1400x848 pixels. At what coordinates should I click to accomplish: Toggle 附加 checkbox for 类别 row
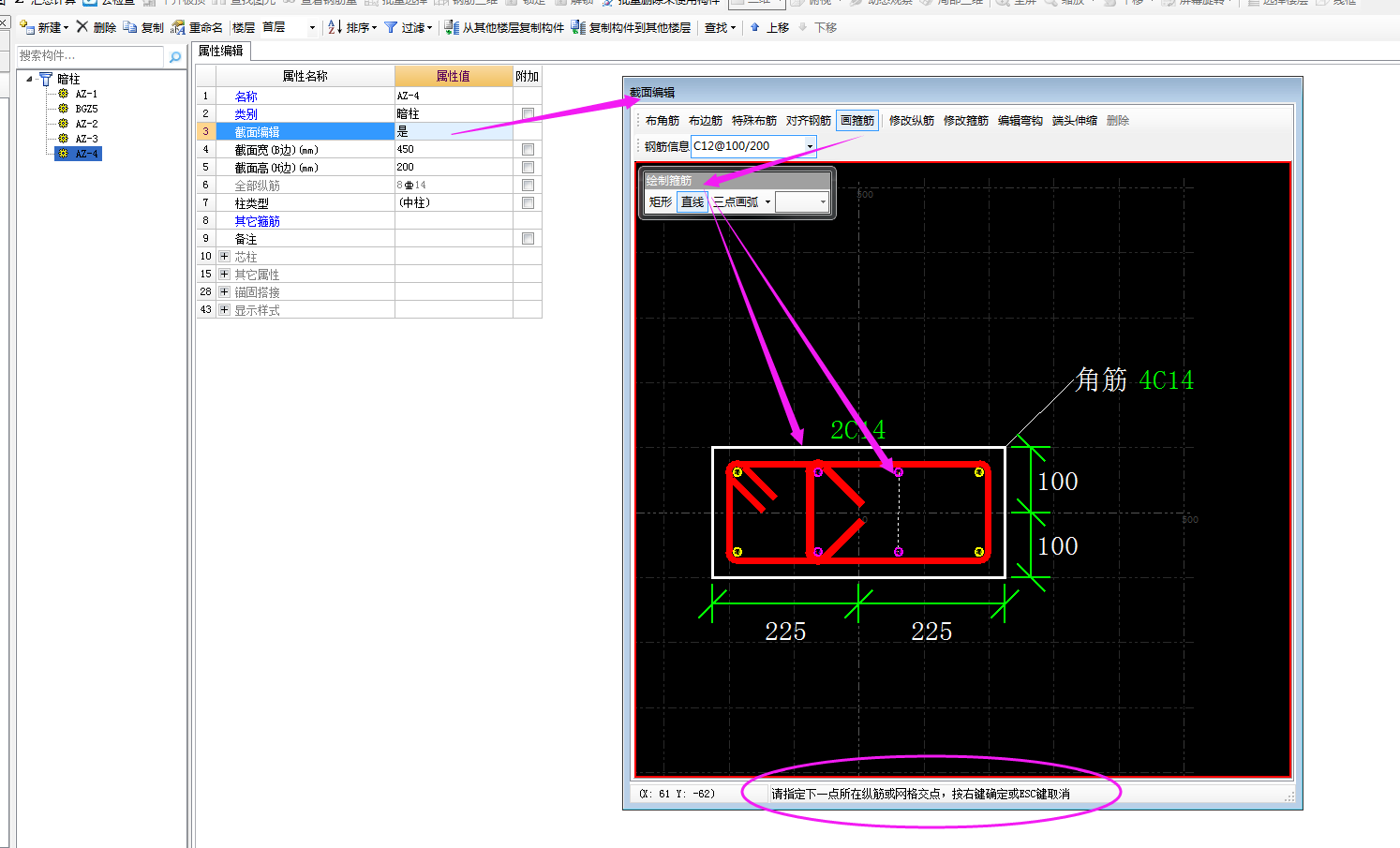(x=528, y=113)
